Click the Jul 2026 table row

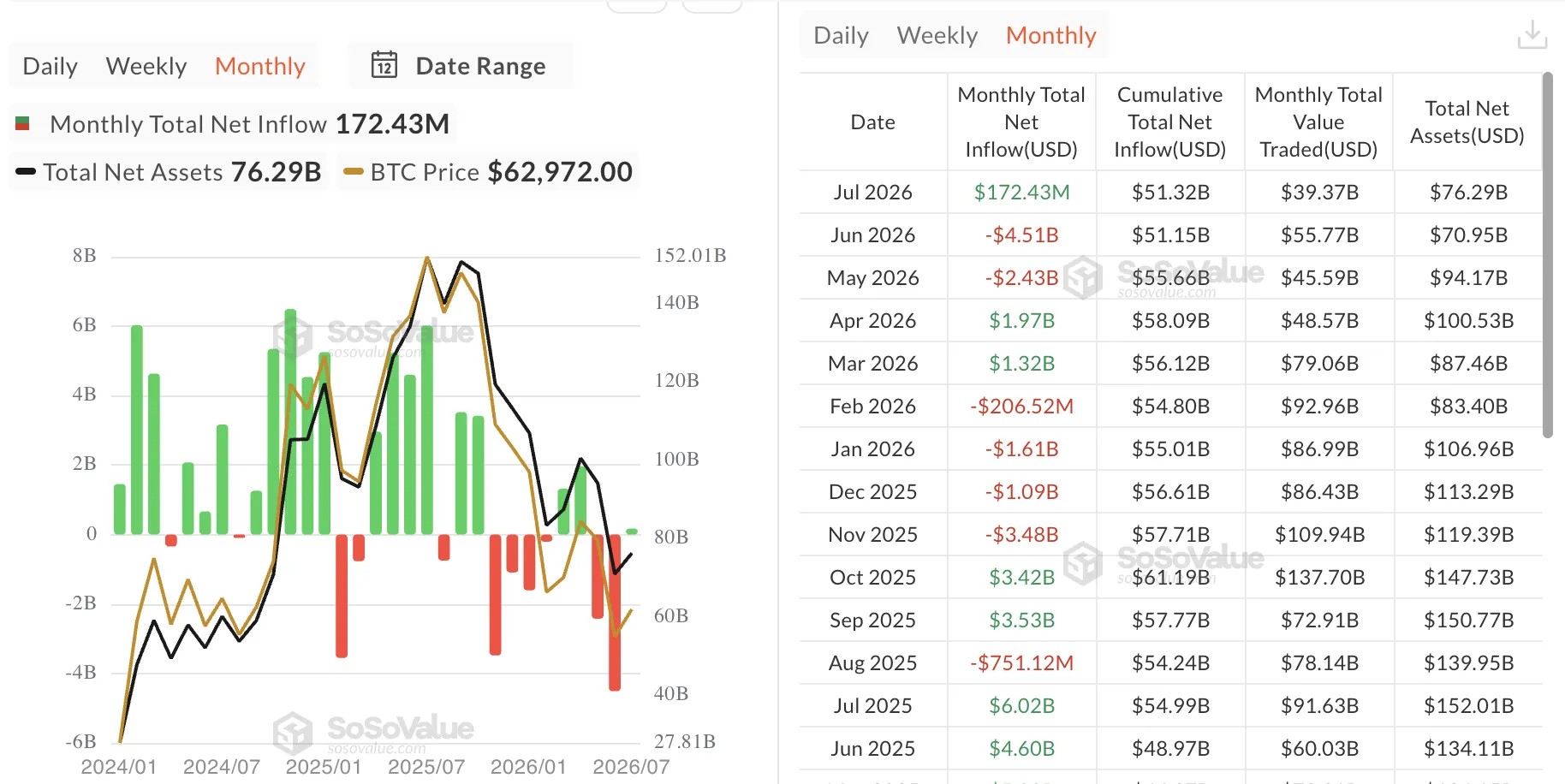coord(1170,192)
